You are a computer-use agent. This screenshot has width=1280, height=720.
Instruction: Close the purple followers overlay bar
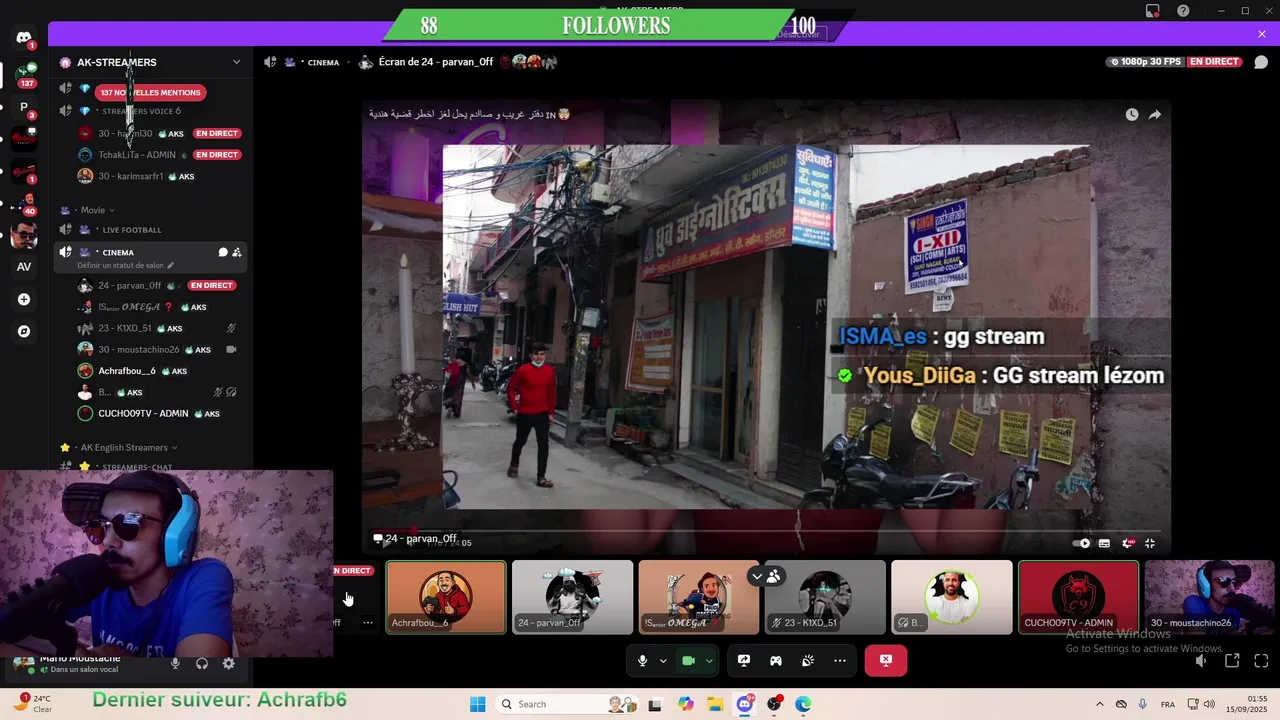pyautogui.click(x=1262, y=34)
